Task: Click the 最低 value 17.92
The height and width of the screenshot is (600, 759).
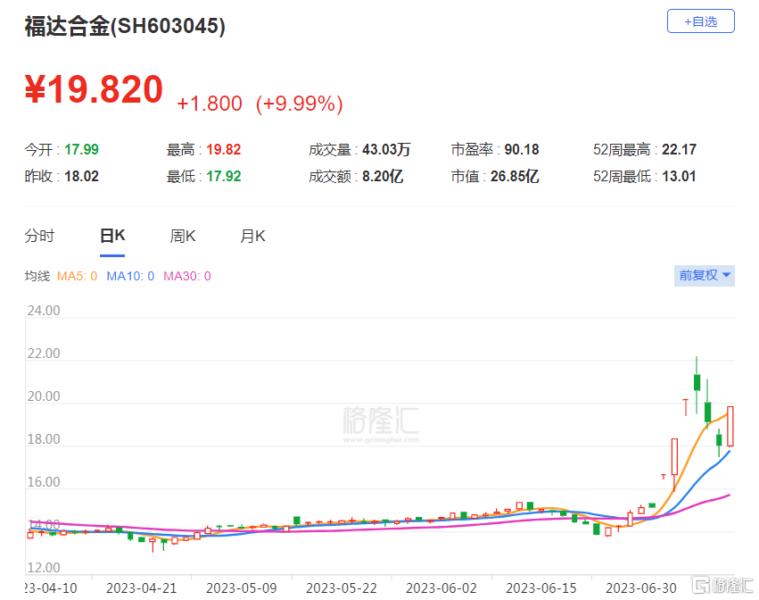Action: pyautogui.click(x=224, y=176)
